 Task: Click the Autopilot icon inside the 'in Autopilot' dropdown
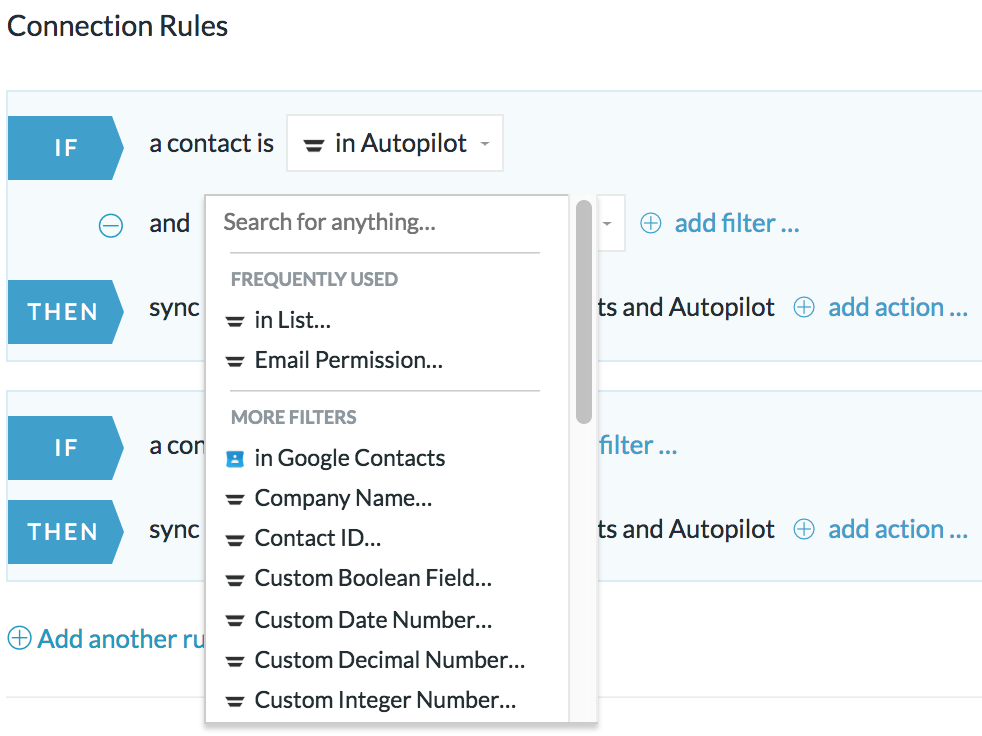pyautogui.click(x=314, y=145)
